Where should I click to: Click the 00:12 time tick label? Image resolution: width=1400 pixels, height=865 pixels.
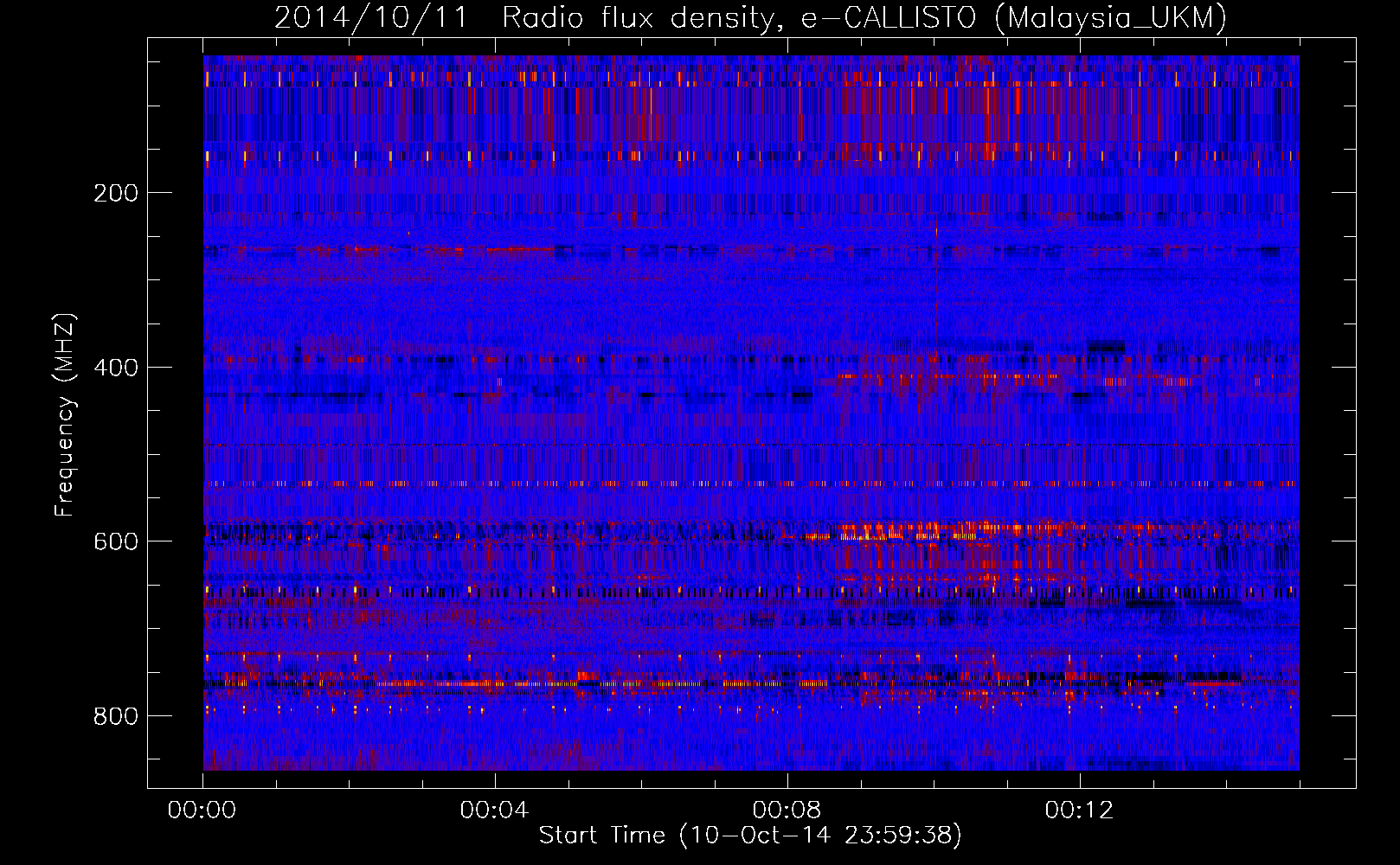pyautogui.click(x=1079, y=811)
